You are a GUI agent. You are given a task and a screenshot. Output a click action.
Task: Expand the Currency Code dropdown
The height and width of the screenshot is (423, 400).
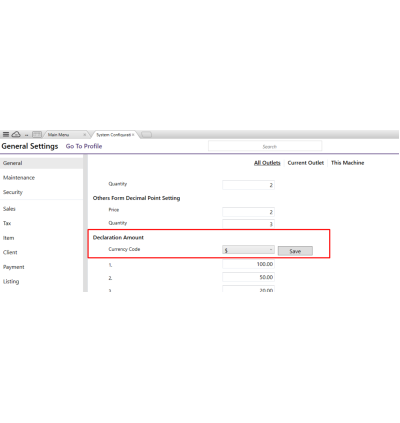[x=248, y=250]
